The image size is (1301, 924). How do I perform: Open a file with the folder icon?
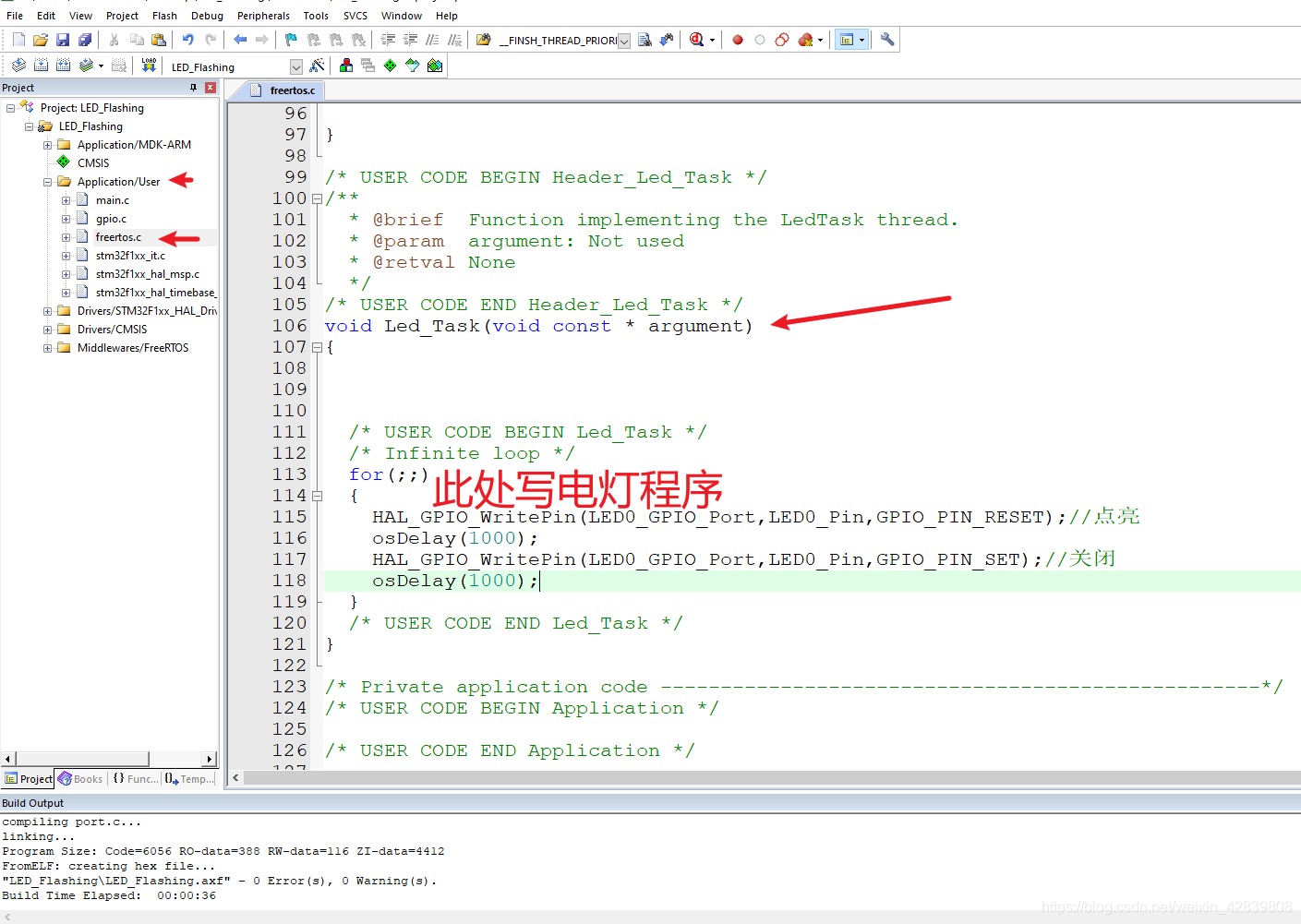click(x=41, y=40)
